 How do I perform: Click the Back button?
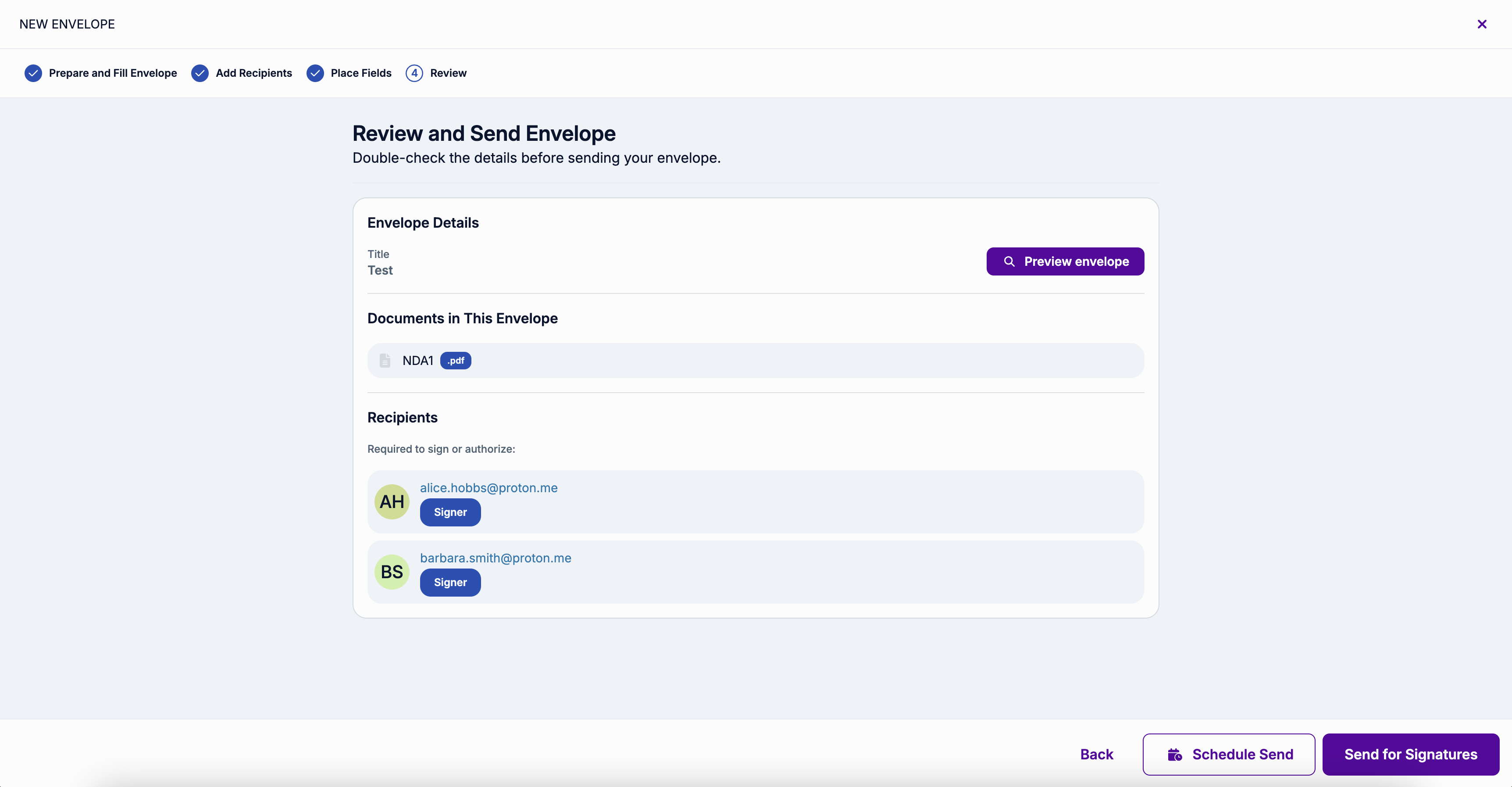point(1096,755)
